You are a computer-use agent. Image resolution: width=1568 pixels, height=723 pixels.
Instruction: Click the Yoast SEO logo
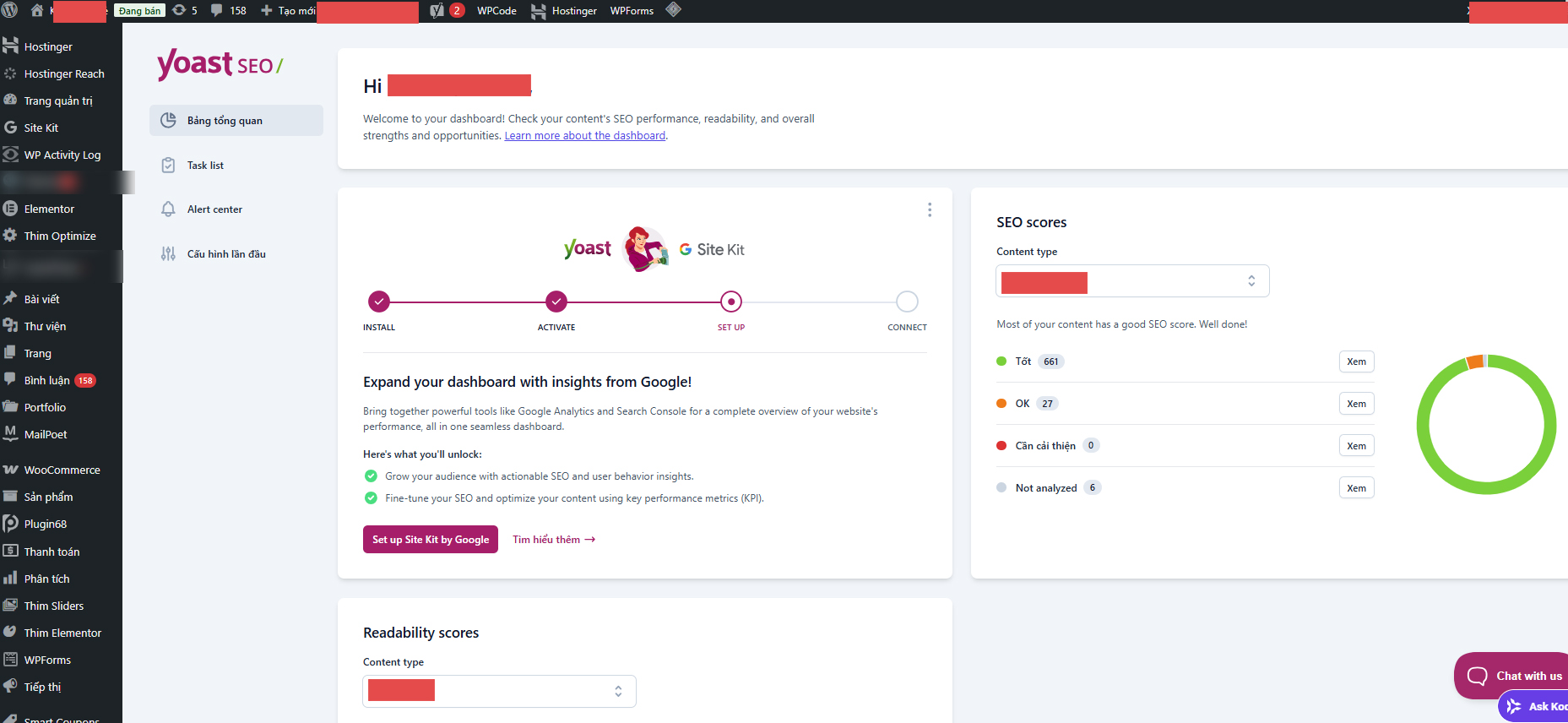220,64
